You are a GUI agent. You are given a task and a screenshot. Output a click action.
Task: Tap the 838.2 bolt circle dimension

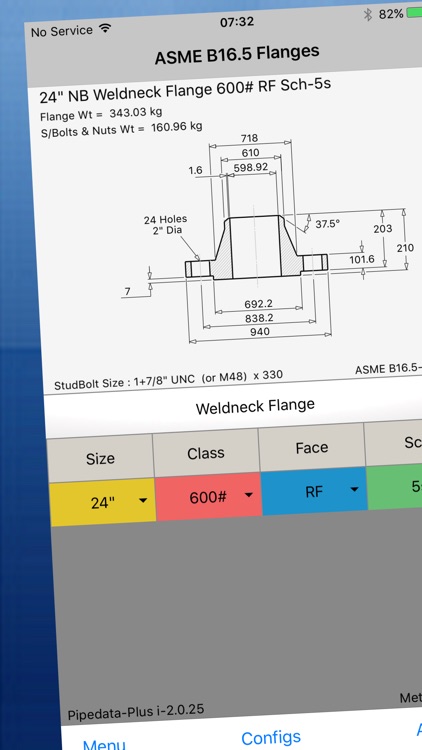[x=259, y=318]
